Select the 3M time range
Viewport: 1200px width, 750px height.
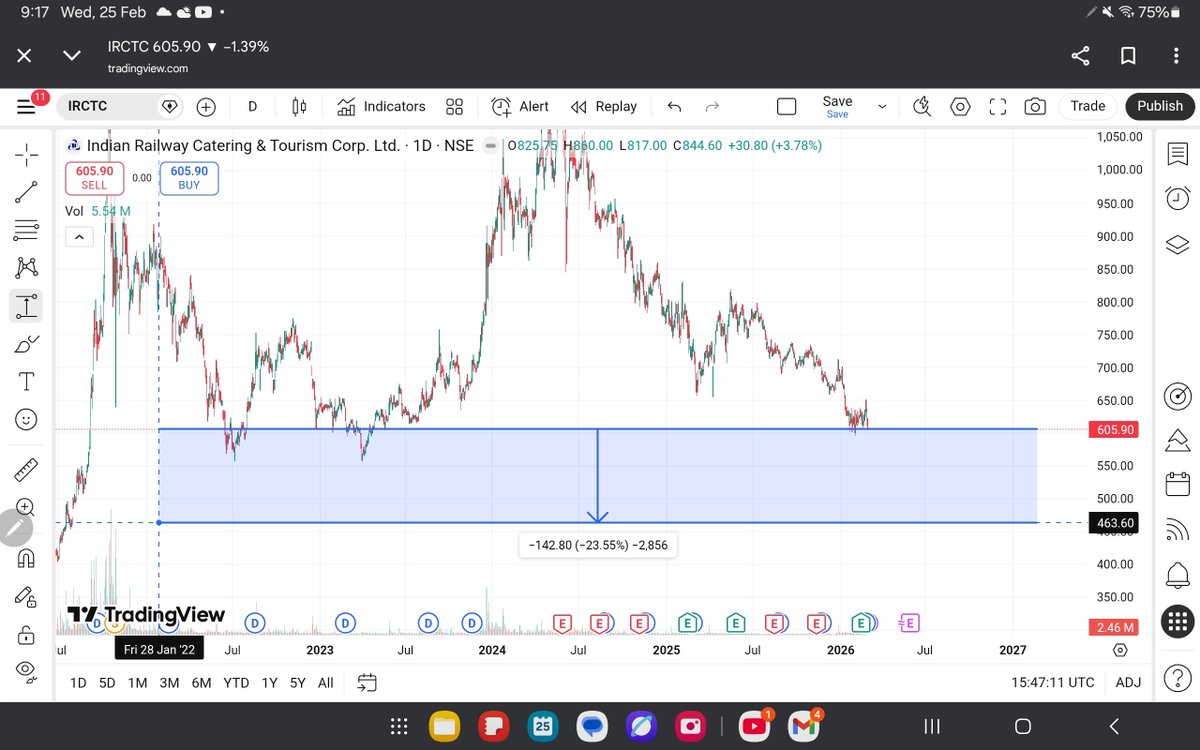169,683
